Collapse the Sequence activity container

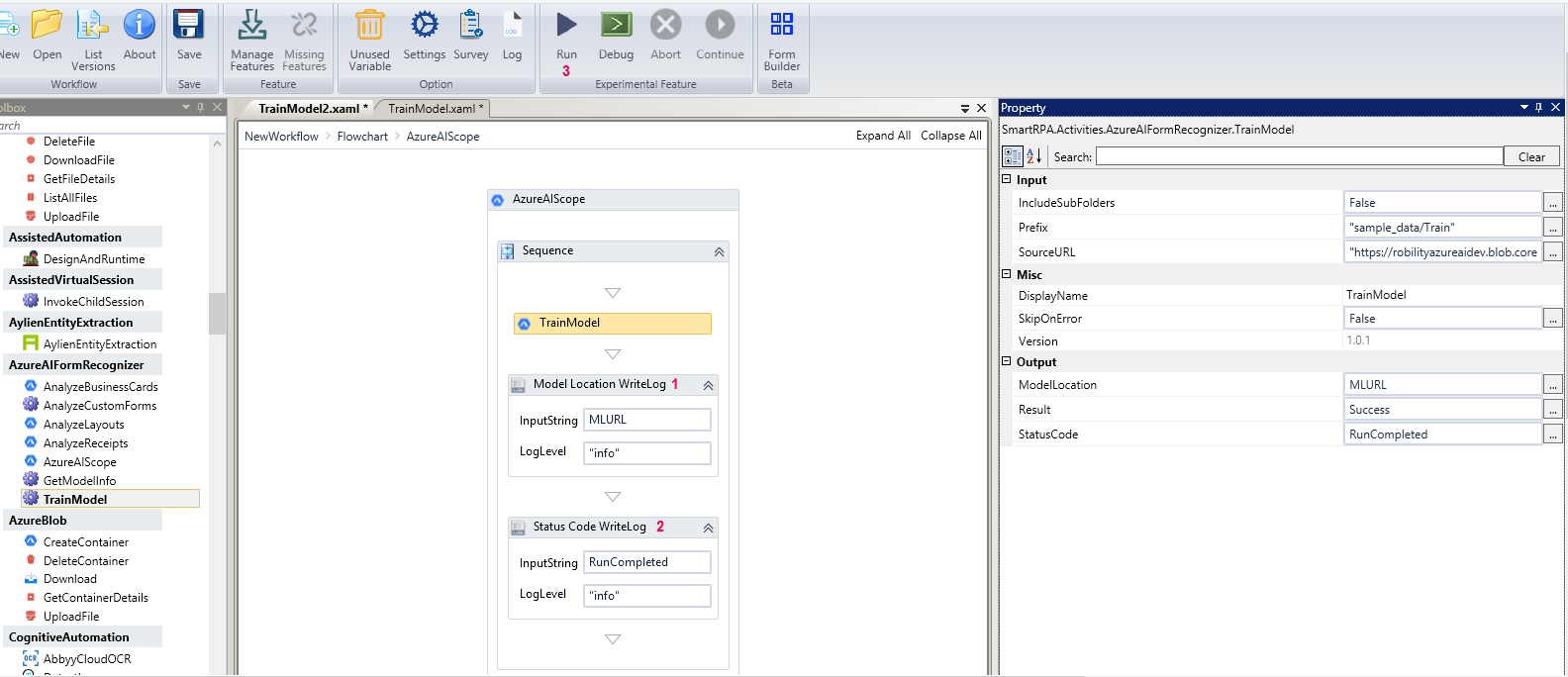(x=719, y=252)
